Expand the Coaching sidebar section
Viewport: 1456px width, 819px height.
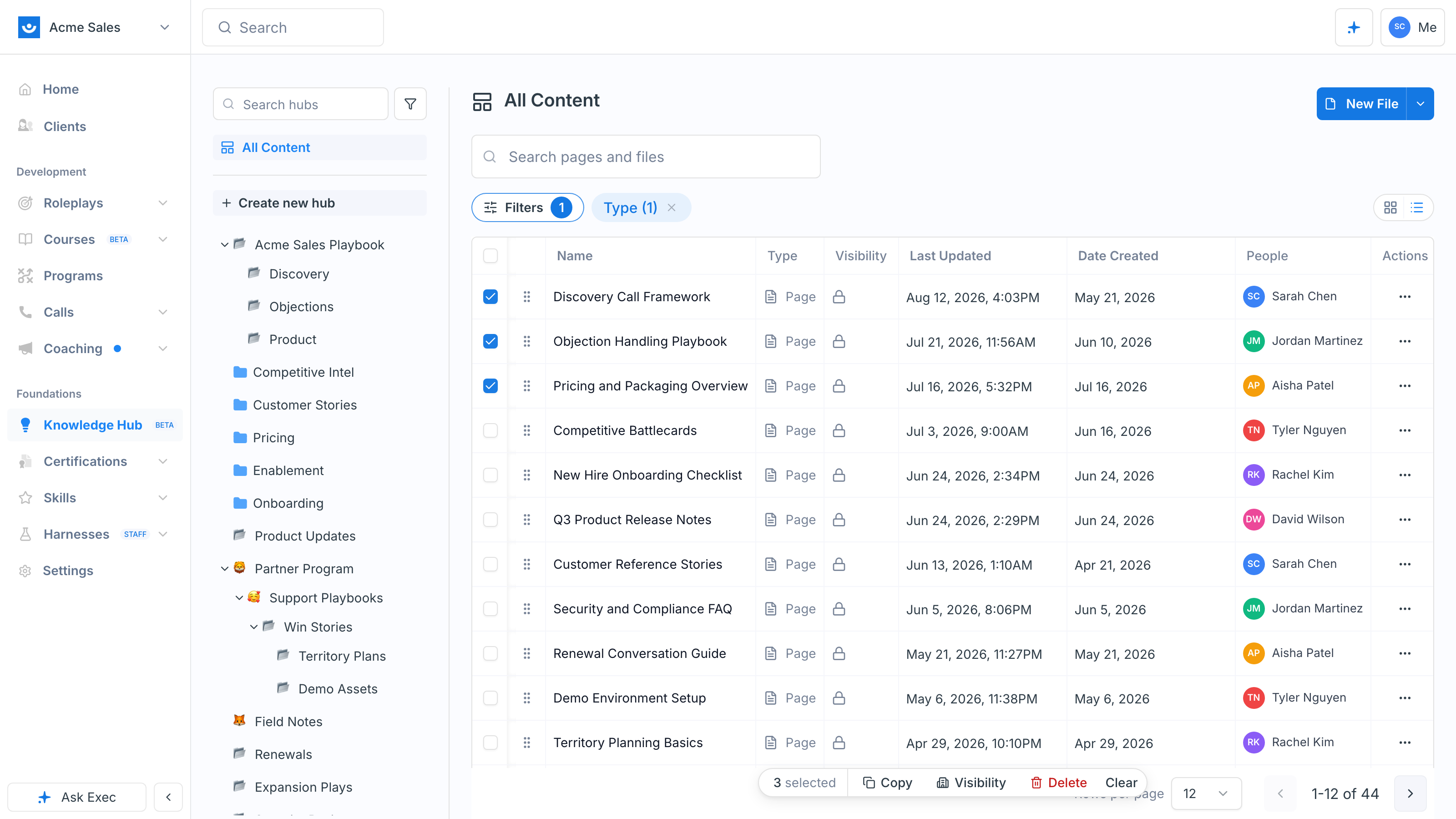tap(163, 349)
